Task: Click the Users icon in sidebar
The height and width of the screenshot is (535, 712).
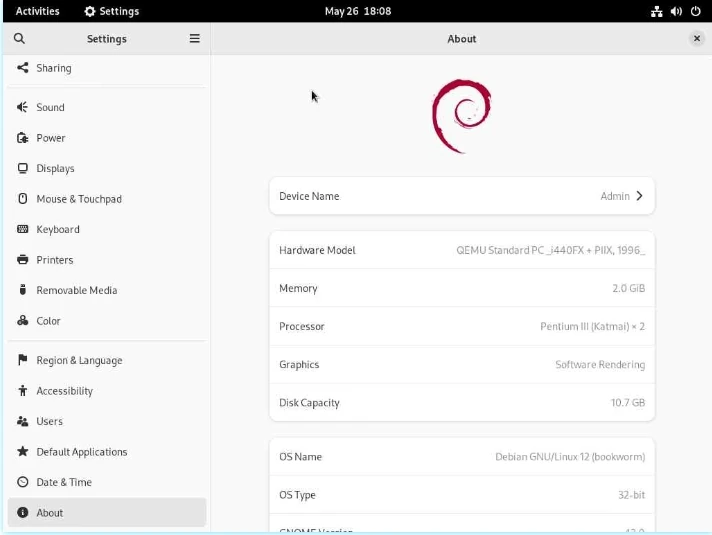Action: [23, 421]
